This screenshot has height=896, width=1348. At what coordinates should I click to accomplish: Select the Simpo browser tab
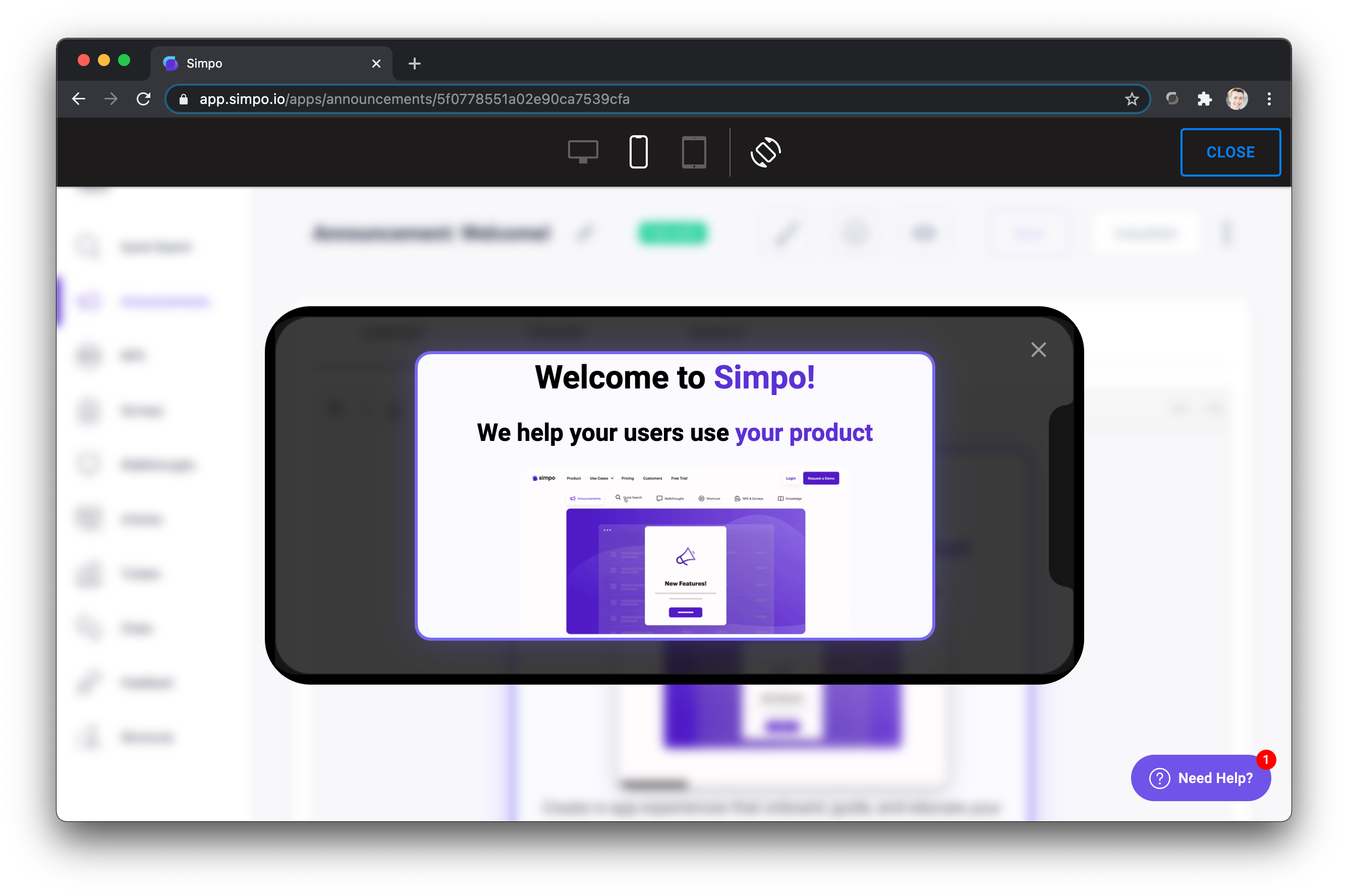(x=271, y=64)
